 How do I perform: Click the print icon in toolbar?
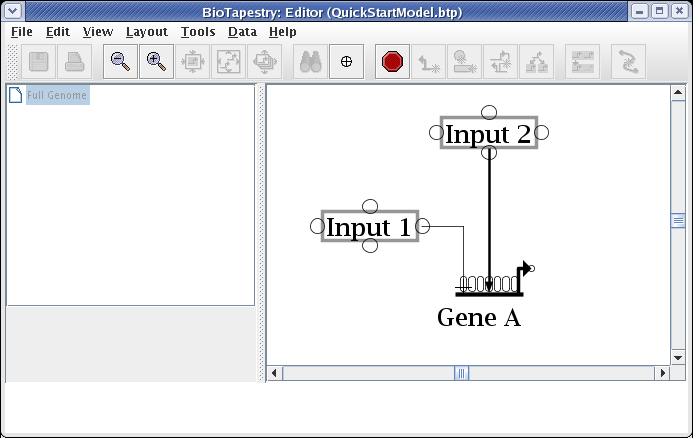74,62
